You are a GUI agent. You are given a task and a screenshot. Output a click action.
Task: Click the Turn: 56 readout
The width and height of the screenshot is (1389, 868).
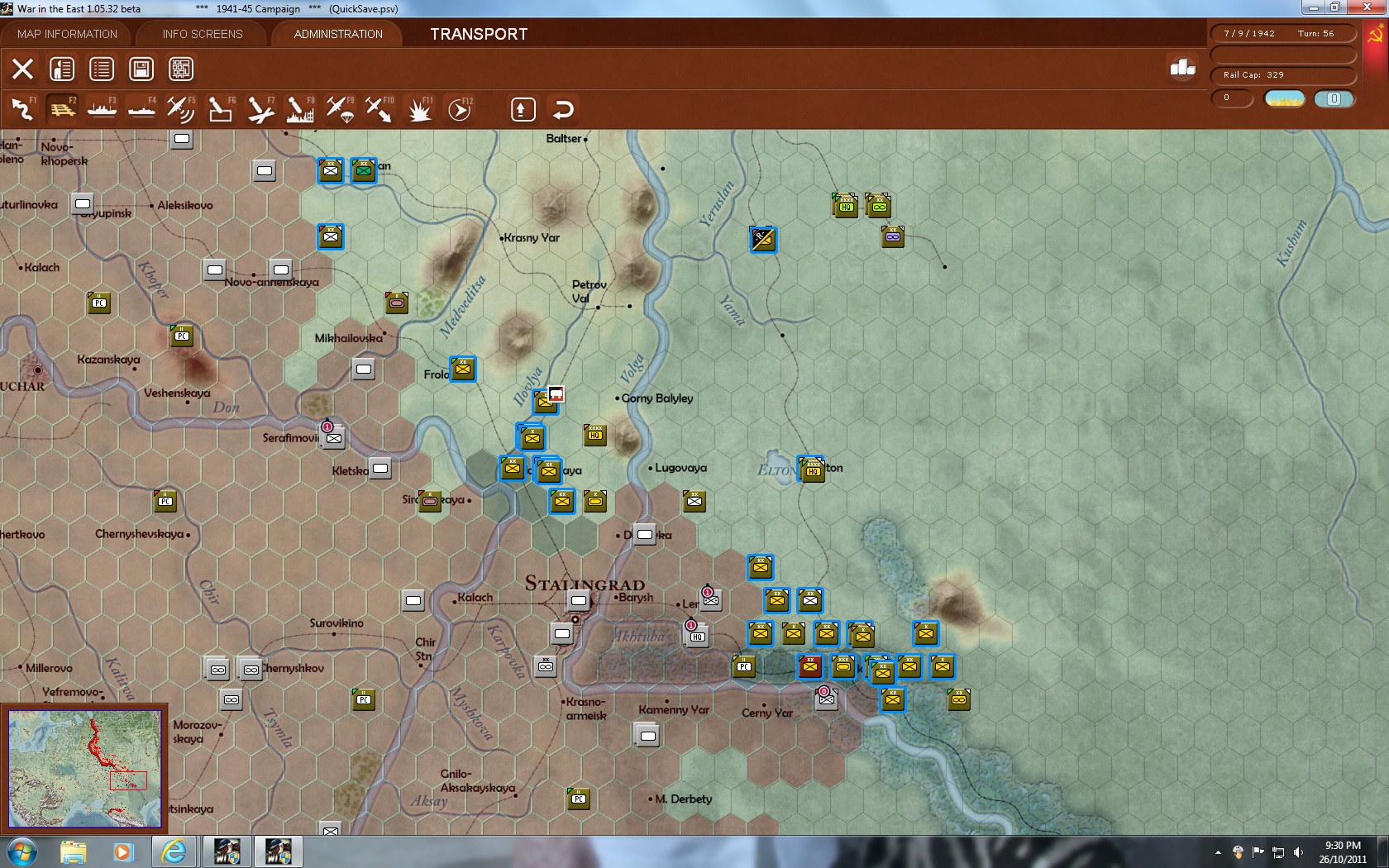pos(1315,34)
